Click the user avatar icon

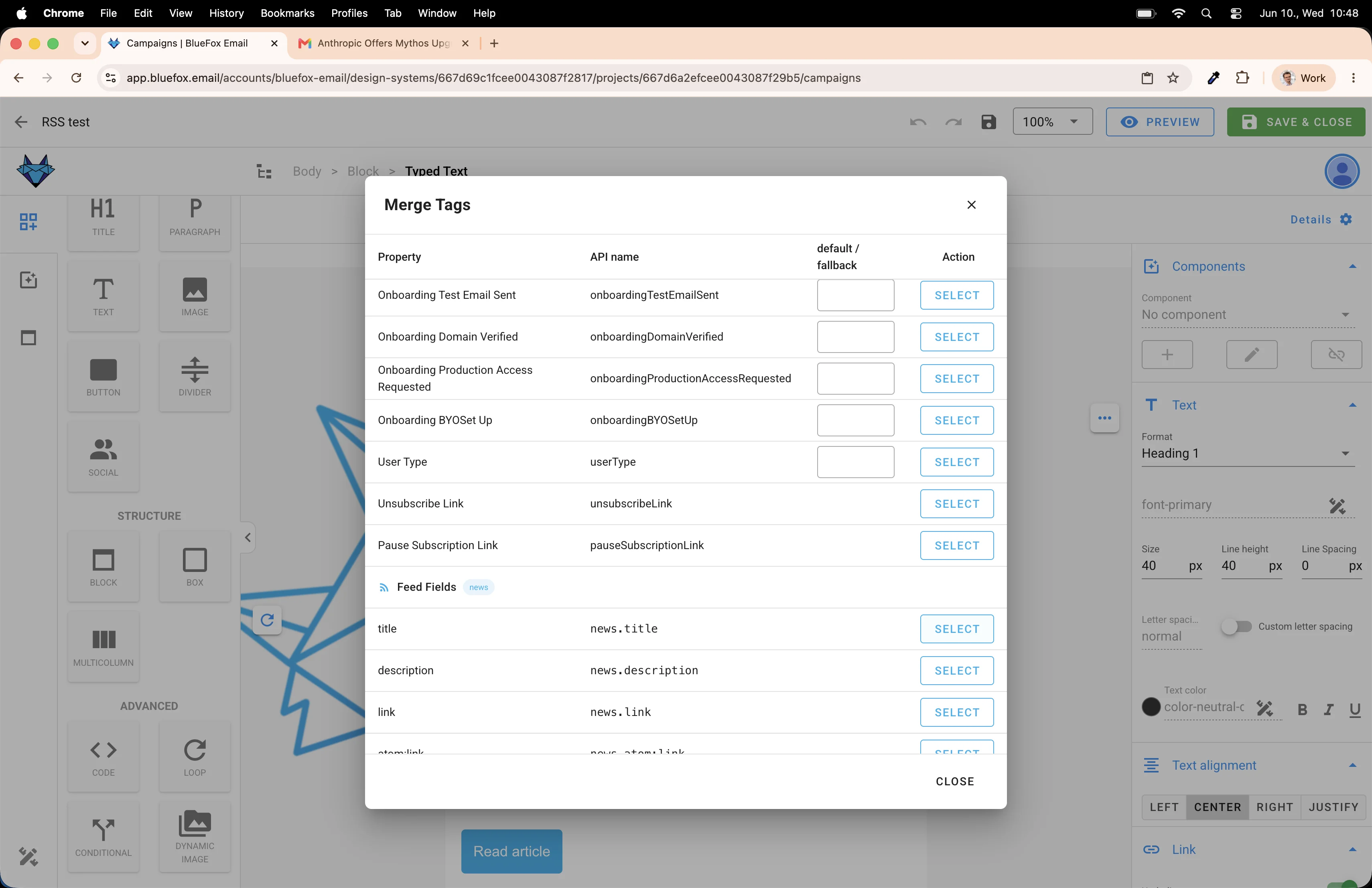point(1342,171)
